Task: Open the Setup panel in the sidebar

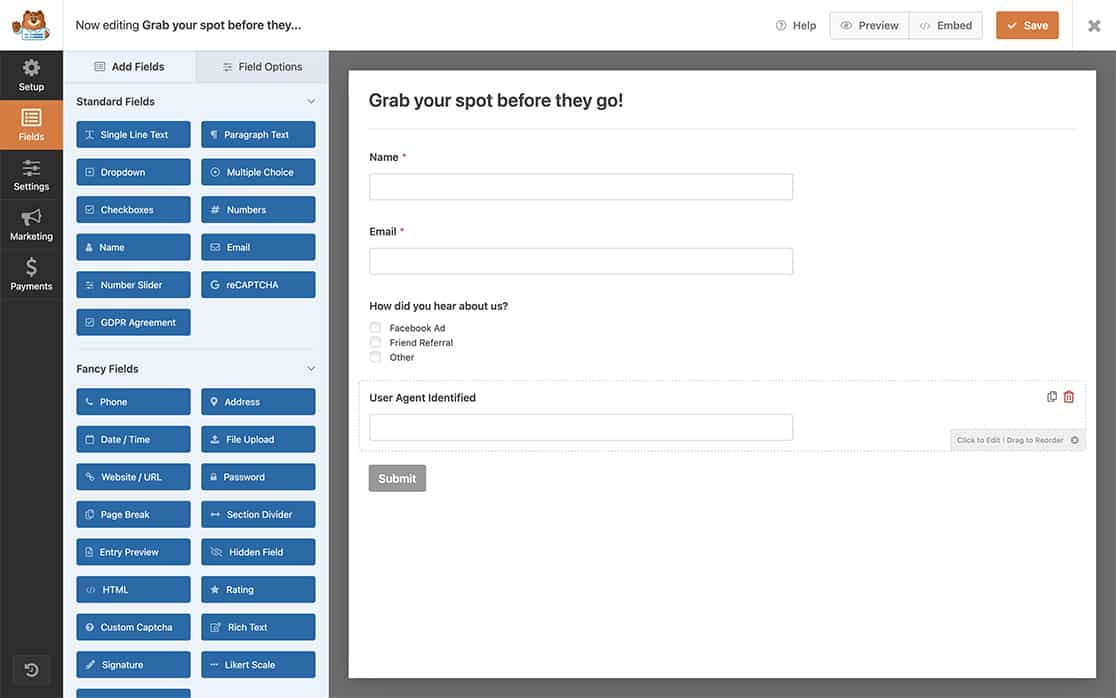Action: click(31, 75)
